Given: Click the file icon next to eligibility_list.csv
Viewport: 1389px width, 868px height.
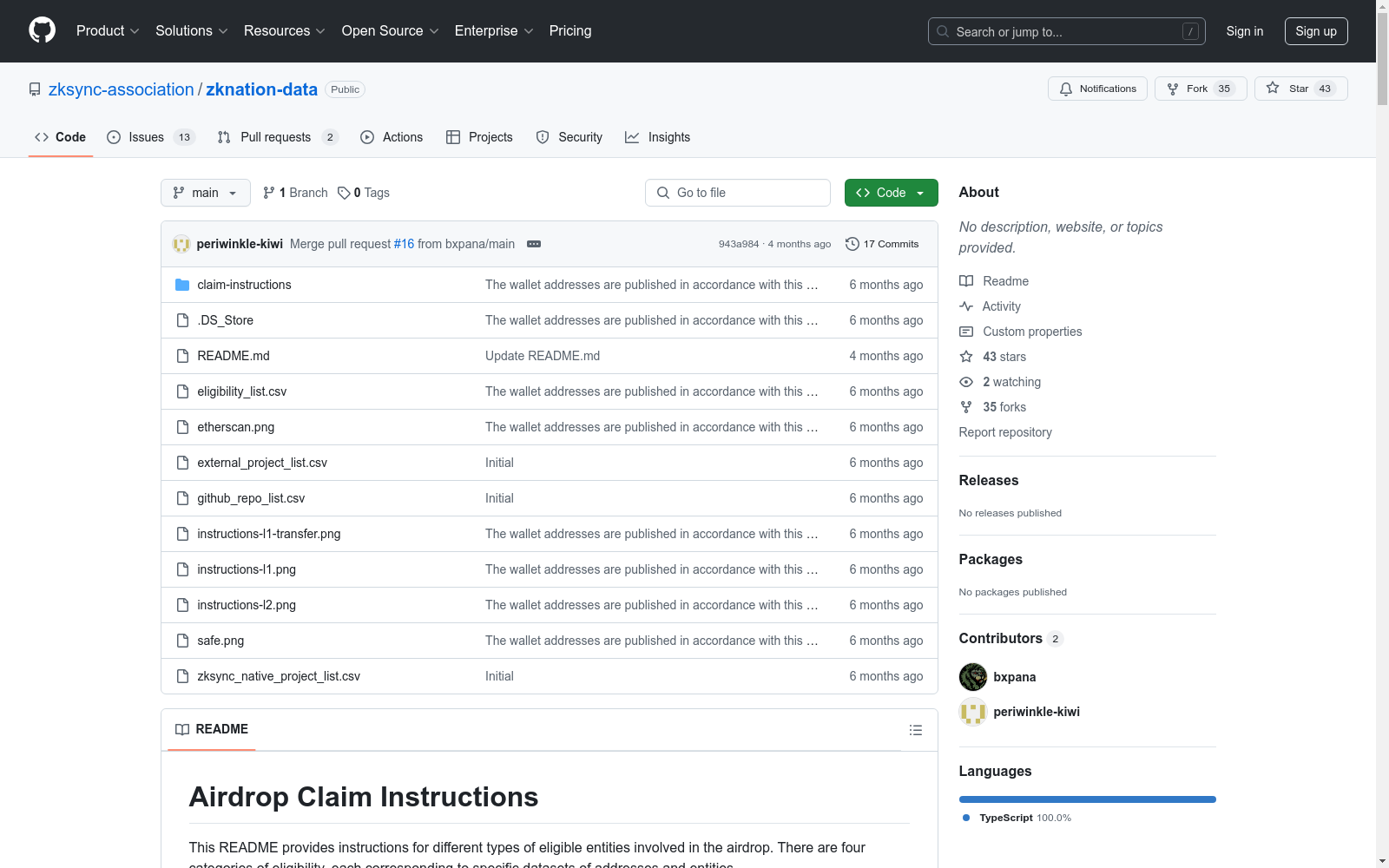Looking at the screenshot, I should (182, 391).
